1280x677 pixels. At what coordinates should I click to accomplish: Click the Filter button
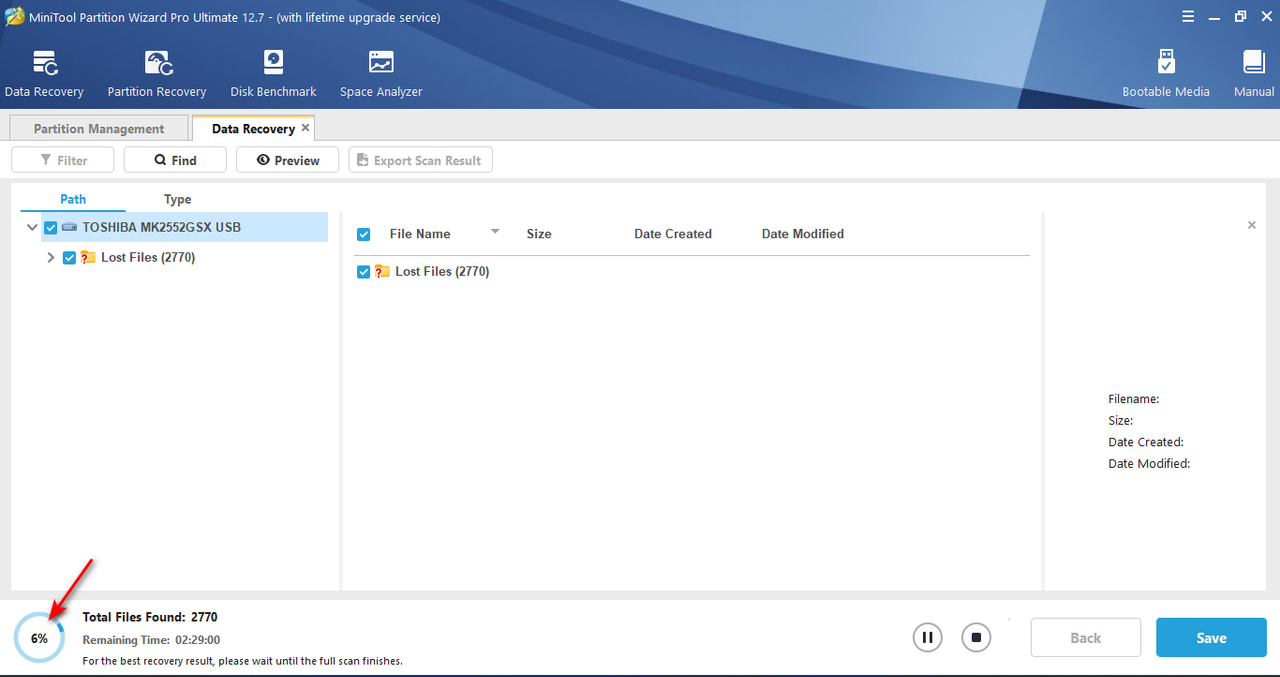click(x=63, y=160)
